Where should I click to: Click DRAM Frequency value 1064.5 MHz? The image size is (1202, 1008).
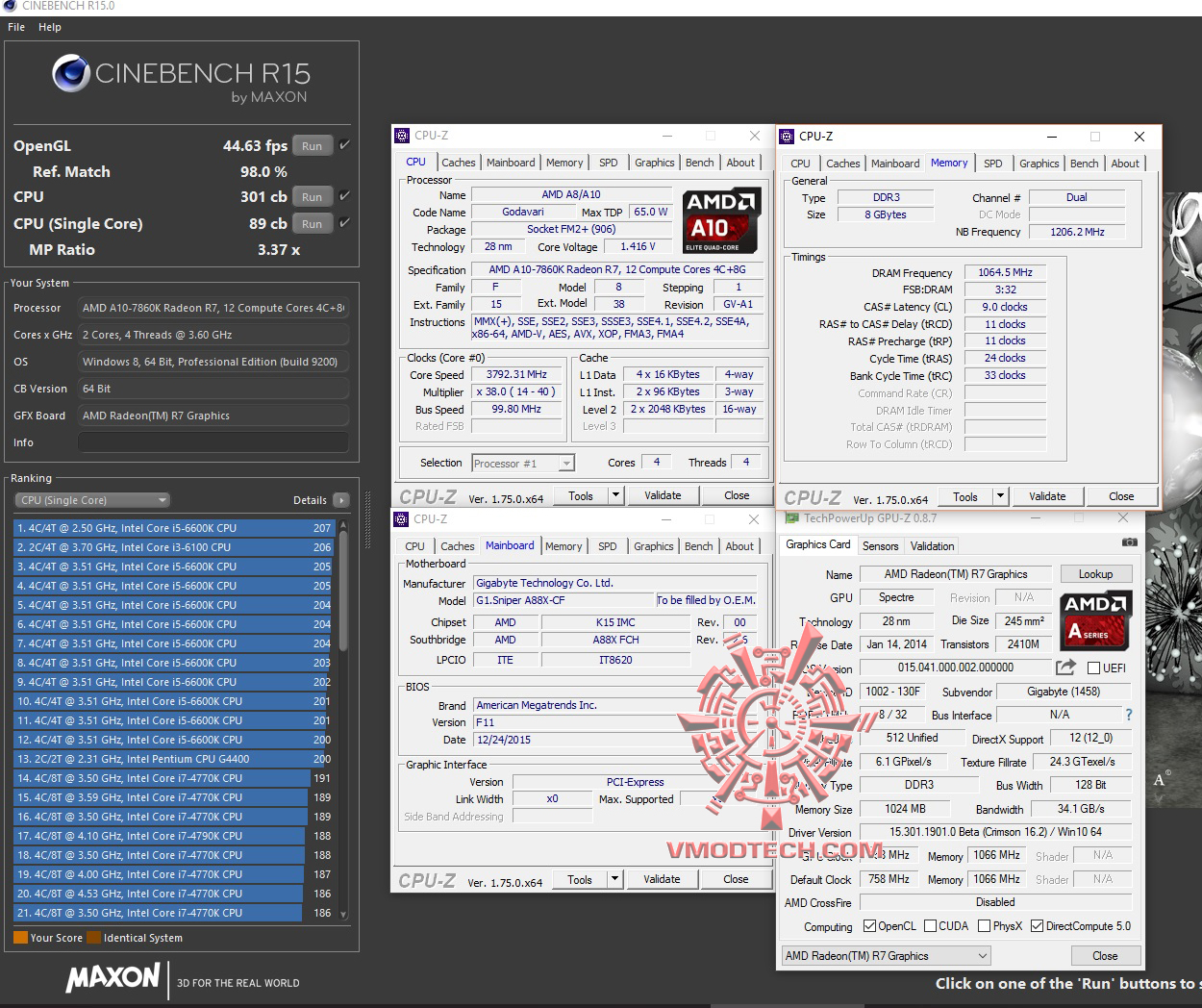coord(1005,272)
